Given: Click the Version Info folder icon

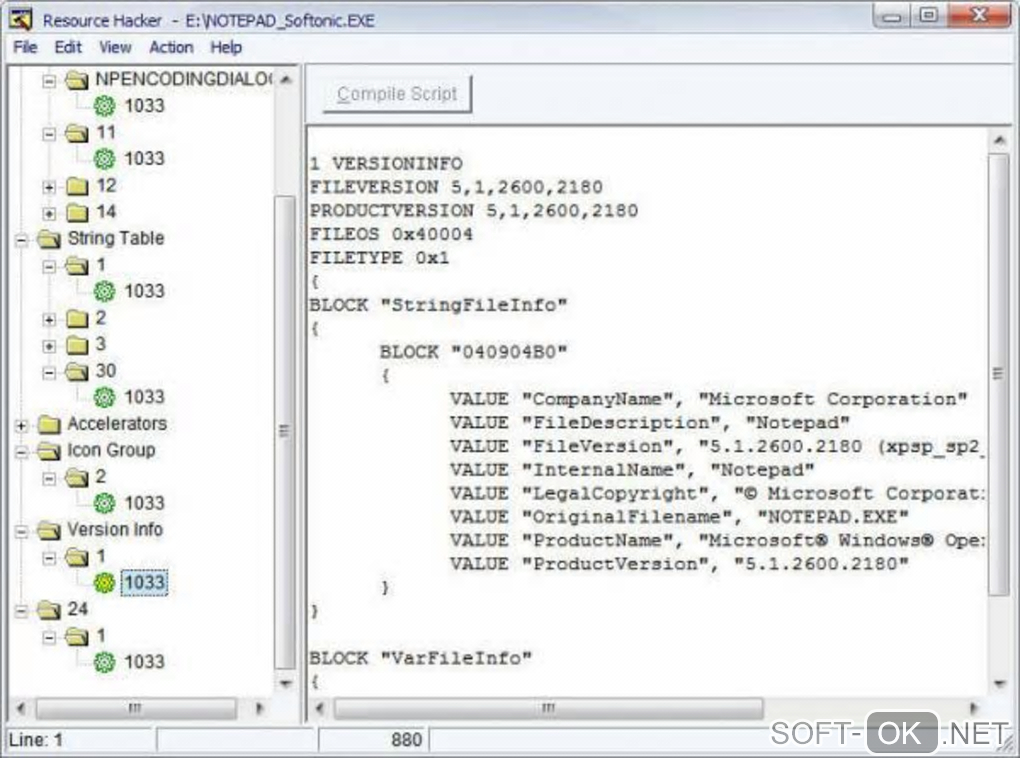Looking at the screenshot, I should pos(49,531).
